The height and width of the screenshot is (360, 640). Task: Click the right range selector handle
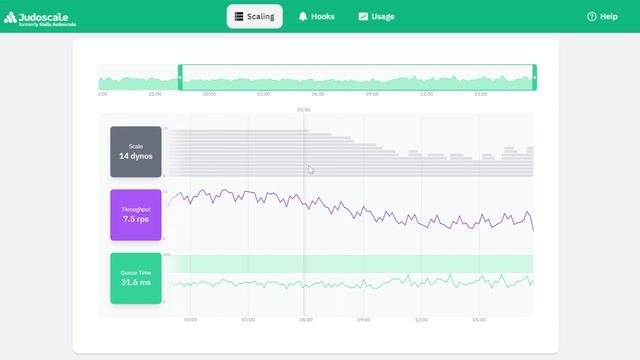point(535,77)
